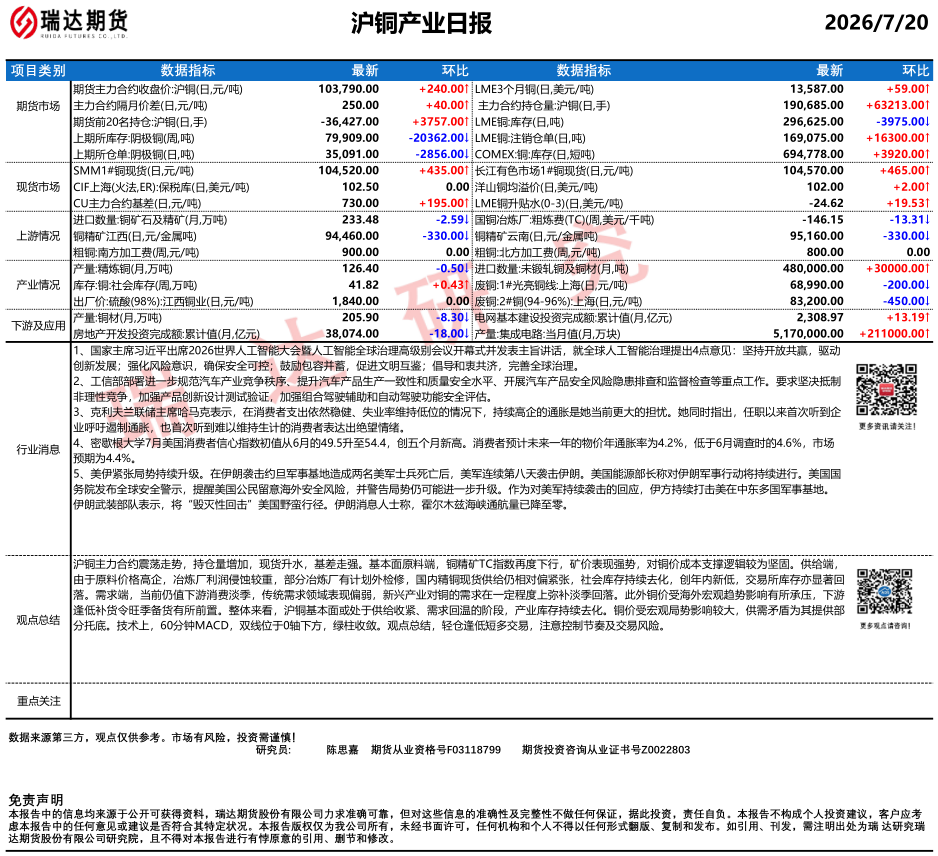Click the 免责声明 heading
Screen dimensions: 938x856
36,800
